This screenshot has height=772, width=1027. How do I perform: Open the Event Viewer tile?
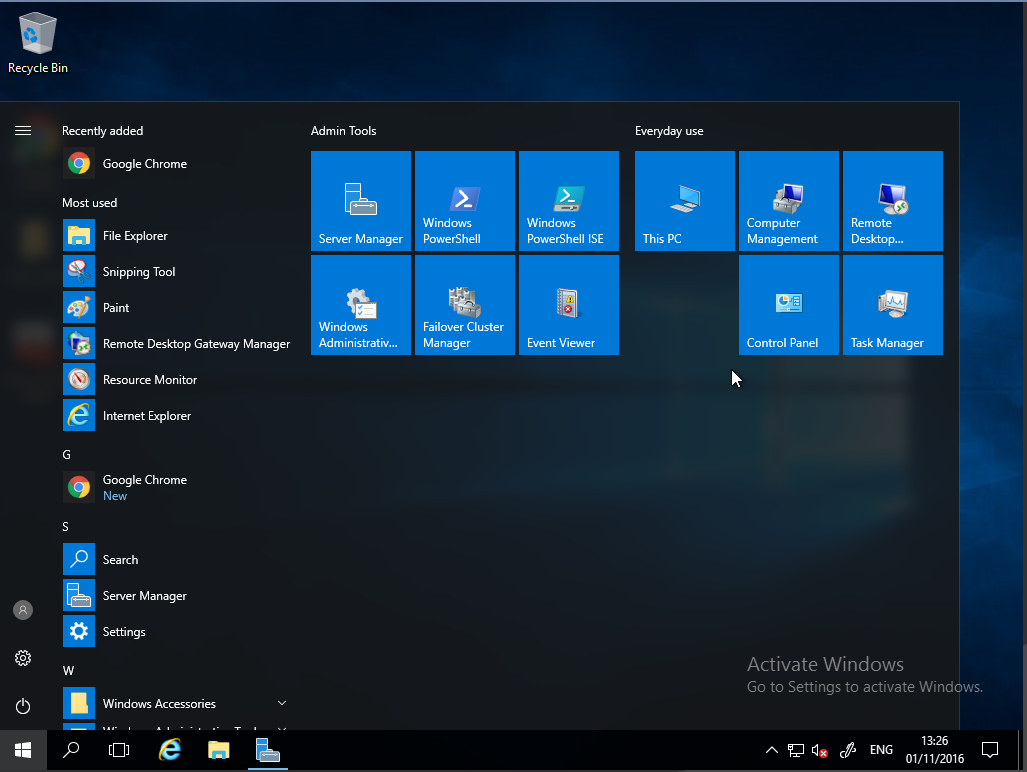coord(569,305)
